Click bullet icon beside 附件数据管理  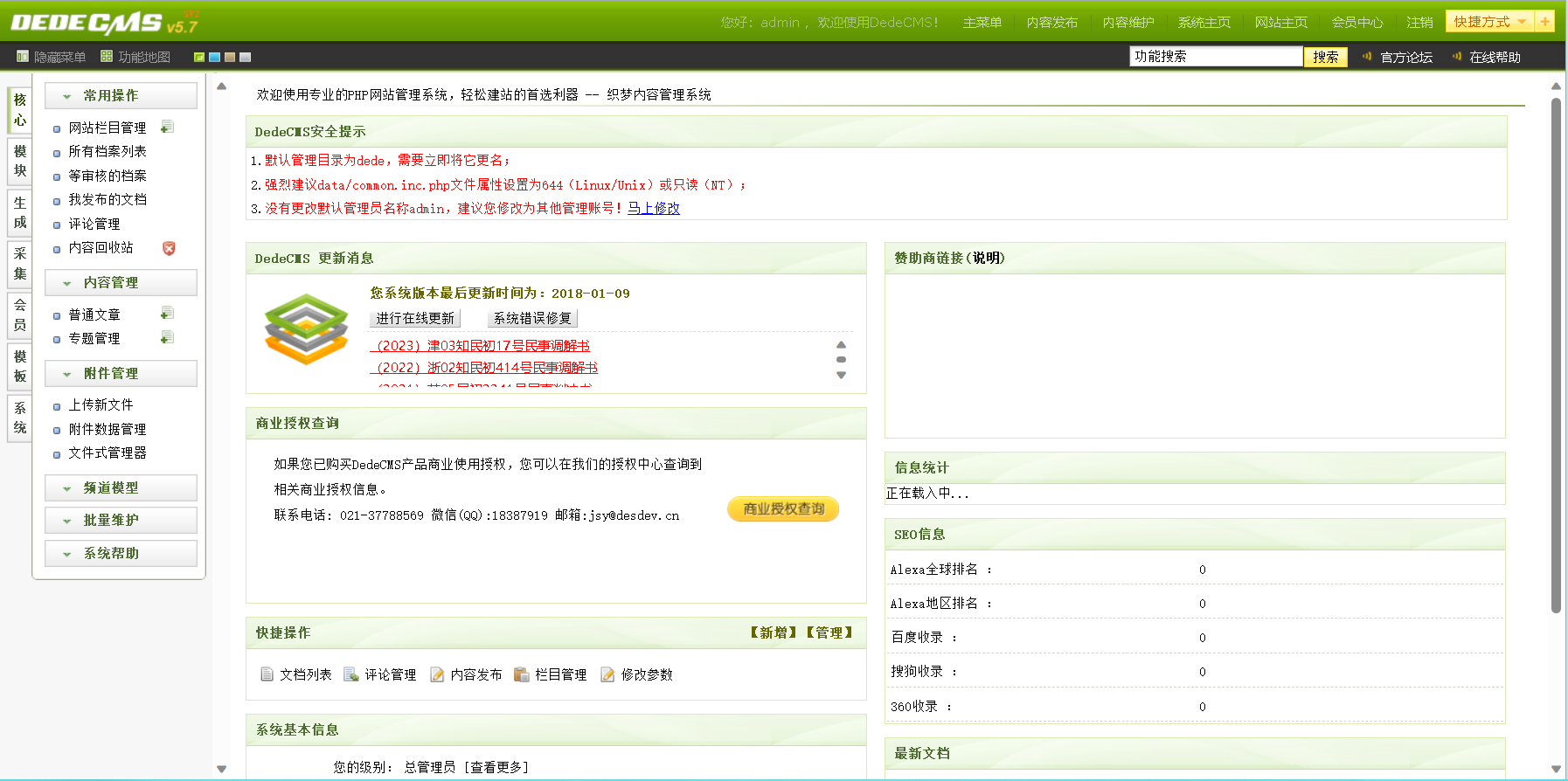(57, 431)
